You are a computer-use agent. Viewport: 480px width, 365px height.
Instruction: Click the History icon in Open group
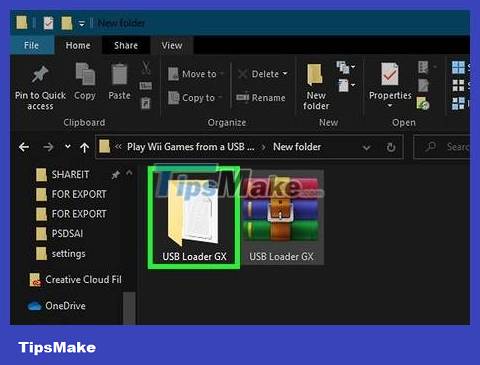pyautogui.click(x=423, y=103)
